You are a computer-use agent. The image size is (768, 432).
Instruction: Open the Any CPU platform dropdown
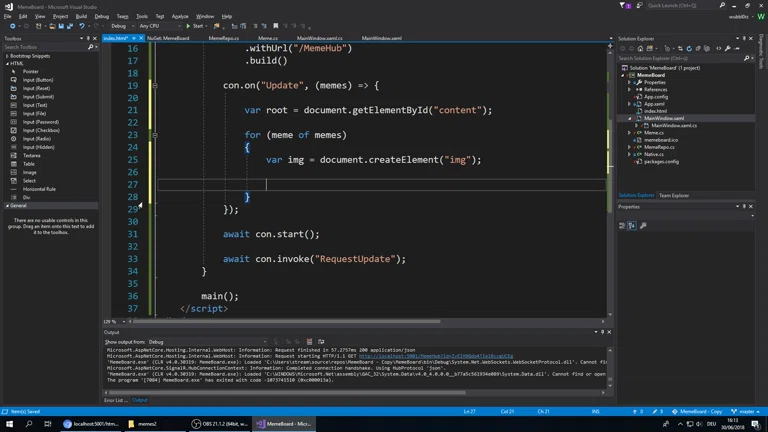pos(159,26)
